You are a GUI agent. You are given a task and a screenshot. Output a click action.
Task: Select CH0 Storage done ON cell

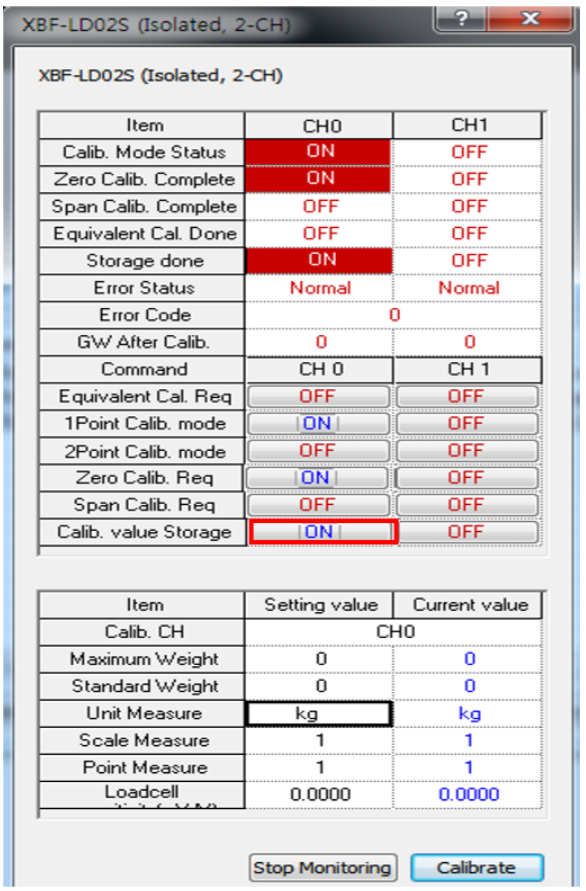(x=319, y=260)
